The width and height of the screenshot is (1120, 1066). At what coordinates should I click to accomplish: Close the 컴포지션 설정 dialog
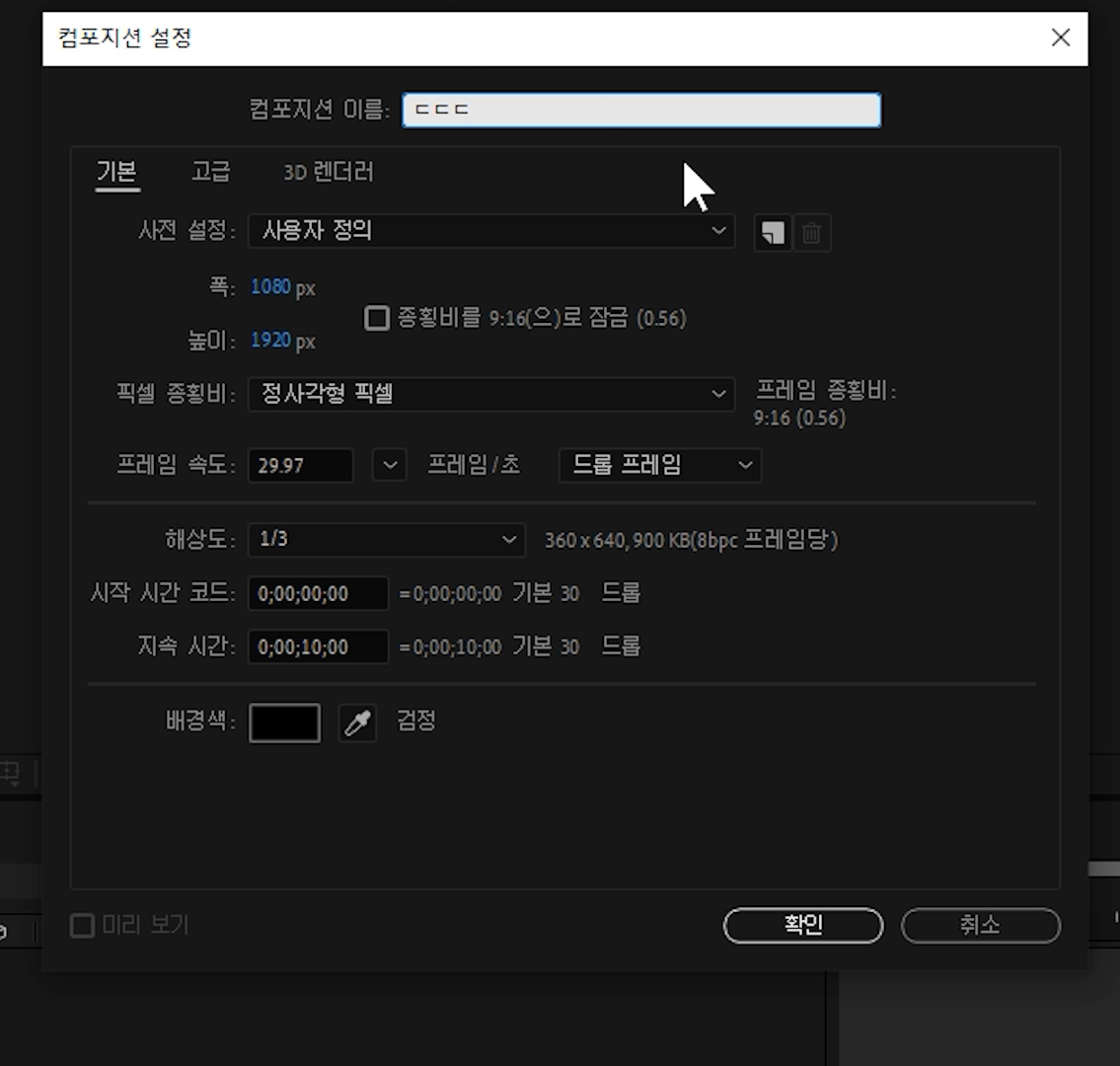click(1061, 38)
